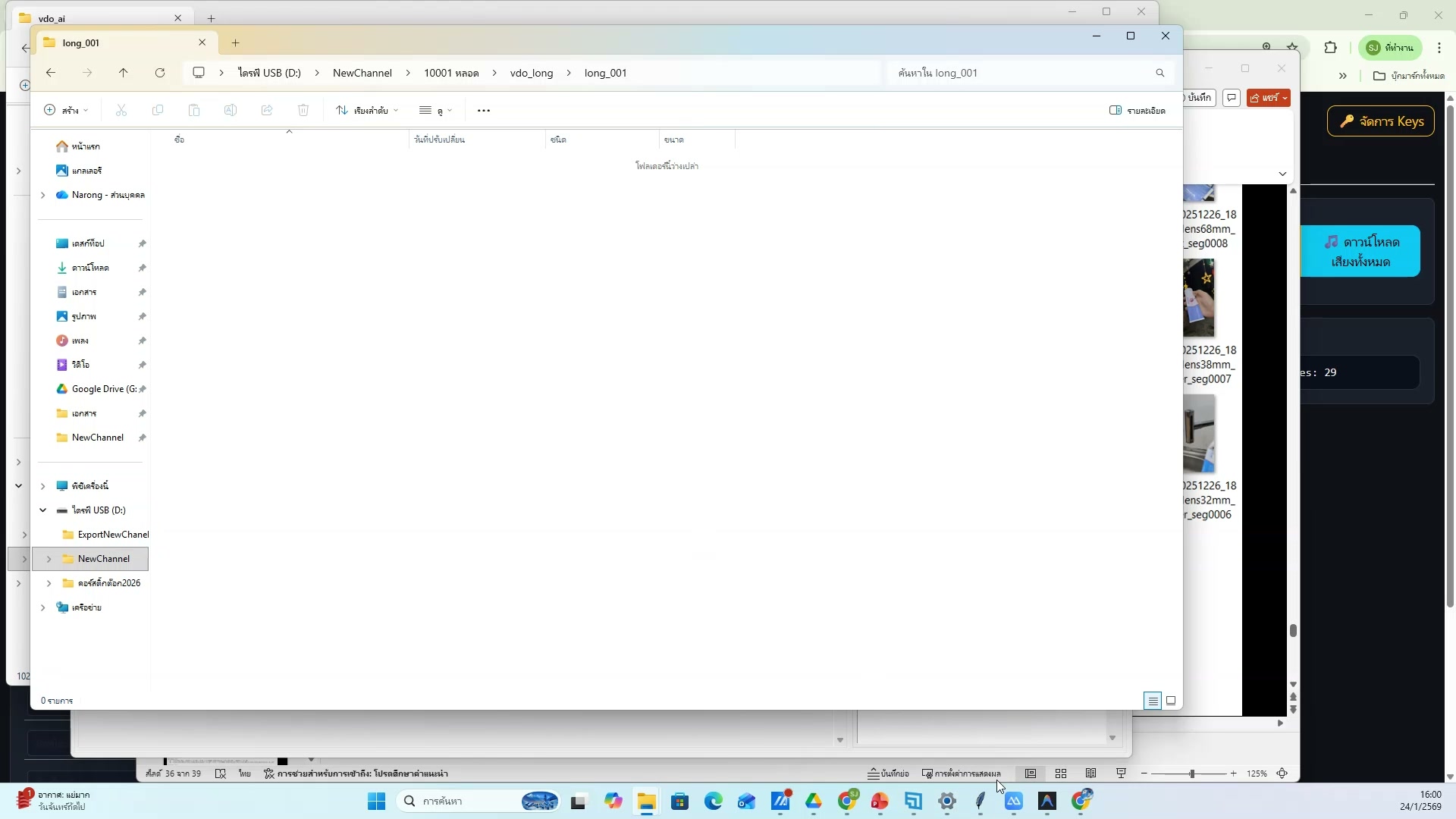Viewport: 1456px width, 819px height.
Task: Click the จัดการ Keys button
Action: (1379, 121)
